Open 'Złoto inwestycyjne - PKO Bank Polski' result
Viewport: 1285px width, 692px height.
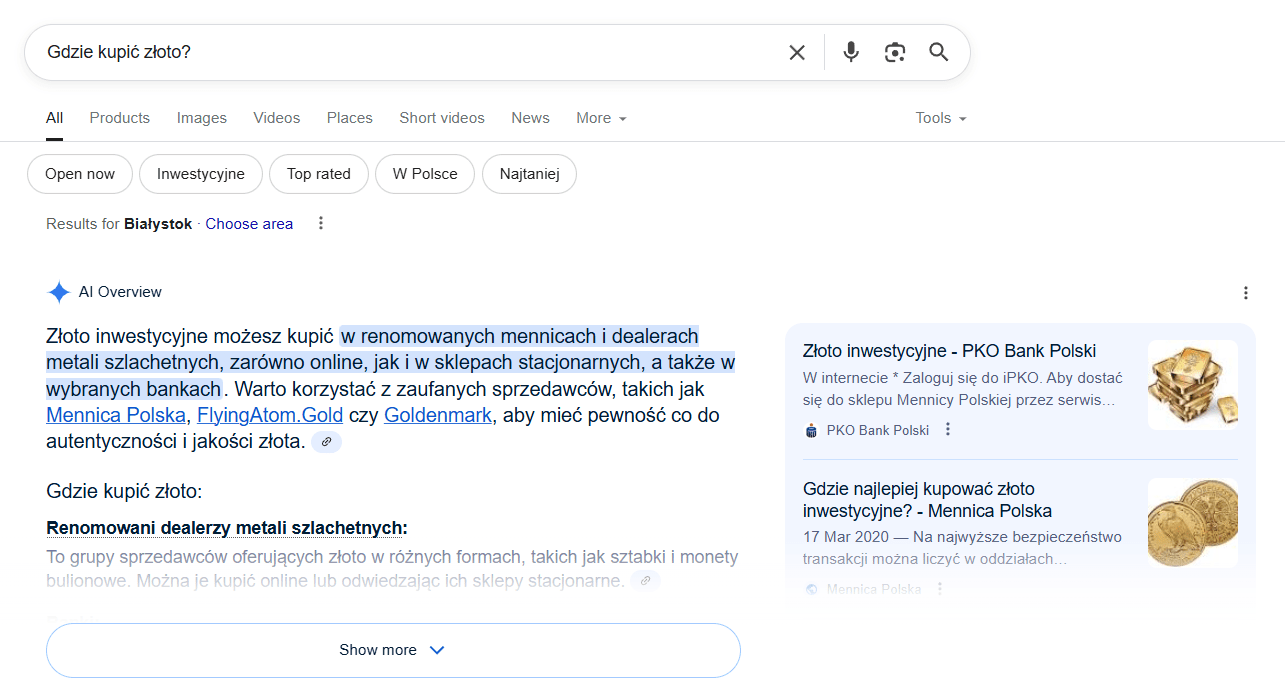[950, 351]
